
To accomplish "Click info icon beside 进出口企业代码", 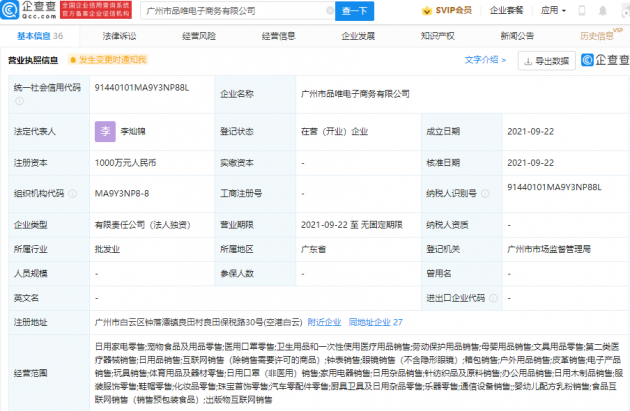I will 493,298.
